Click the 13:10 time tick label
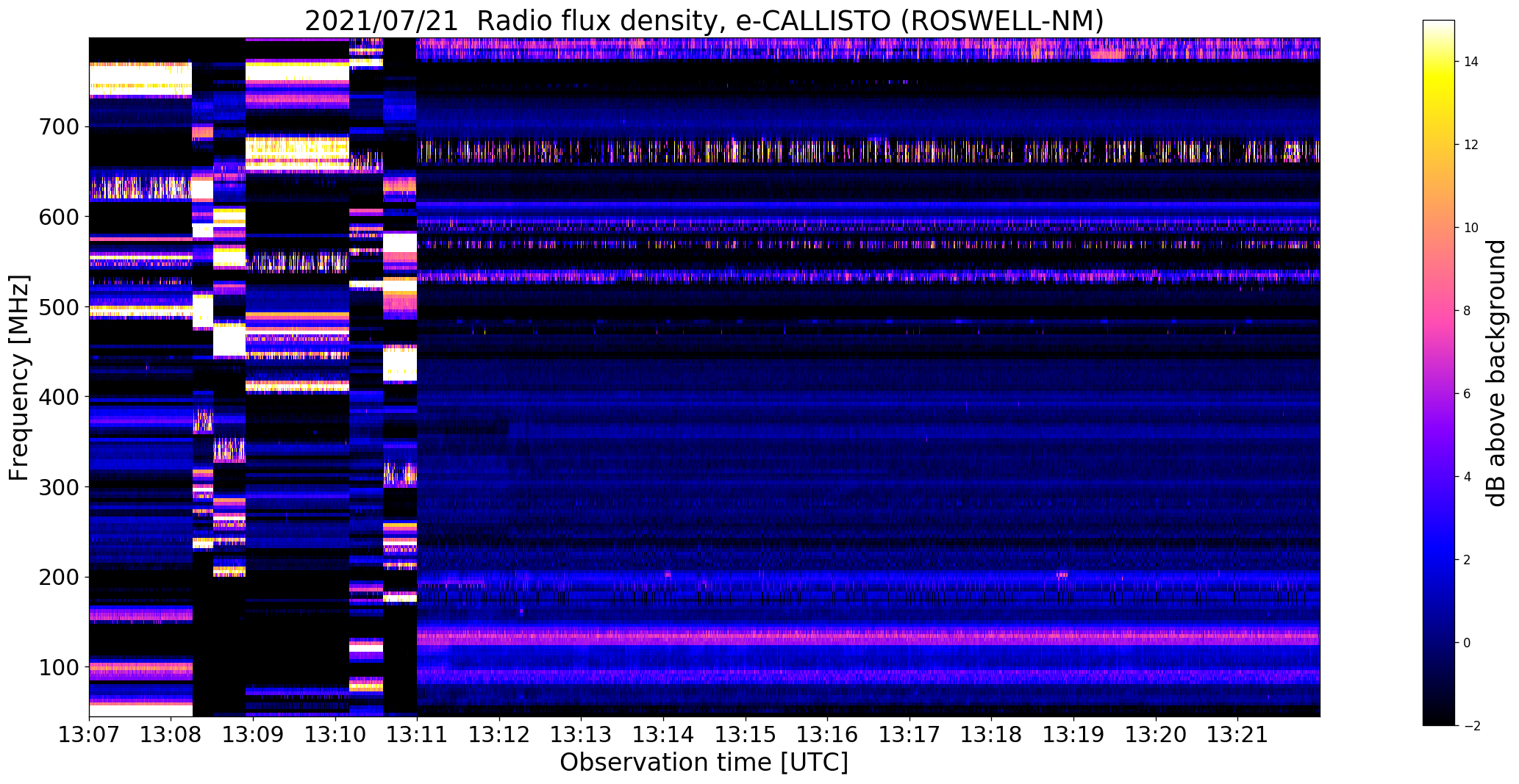Image resolution: width=1519 pixels, height=784 pixels. click(x=335, y=735)
